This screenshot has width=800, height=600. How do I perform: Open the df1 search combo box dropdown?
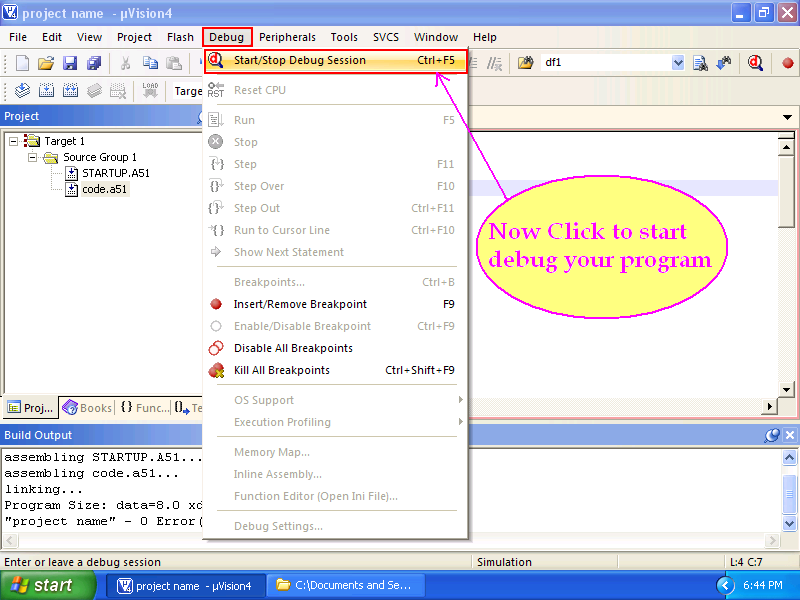pyautogui.click(x=677, y=62)
